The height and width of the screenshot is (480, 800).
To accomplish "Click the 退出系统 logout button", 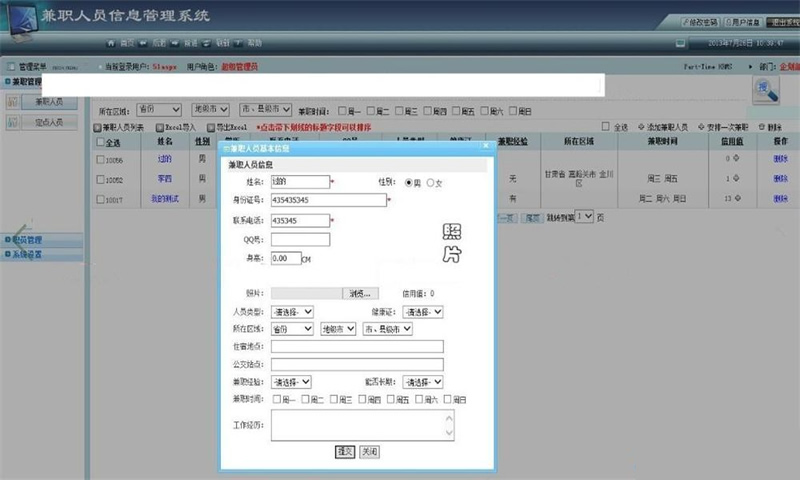I will 780,21.
